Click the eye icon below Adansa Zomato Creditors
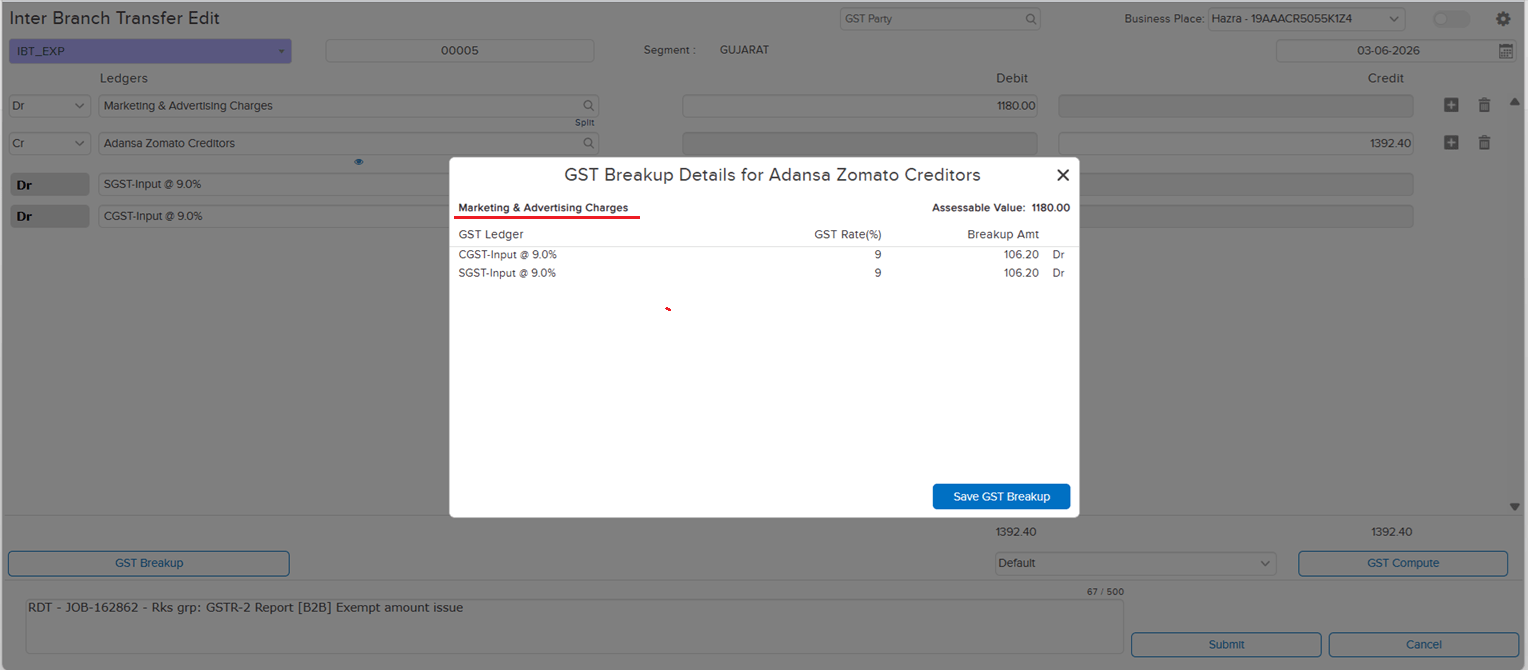This screenshot has height=670, width=1528. pos(358,162)
